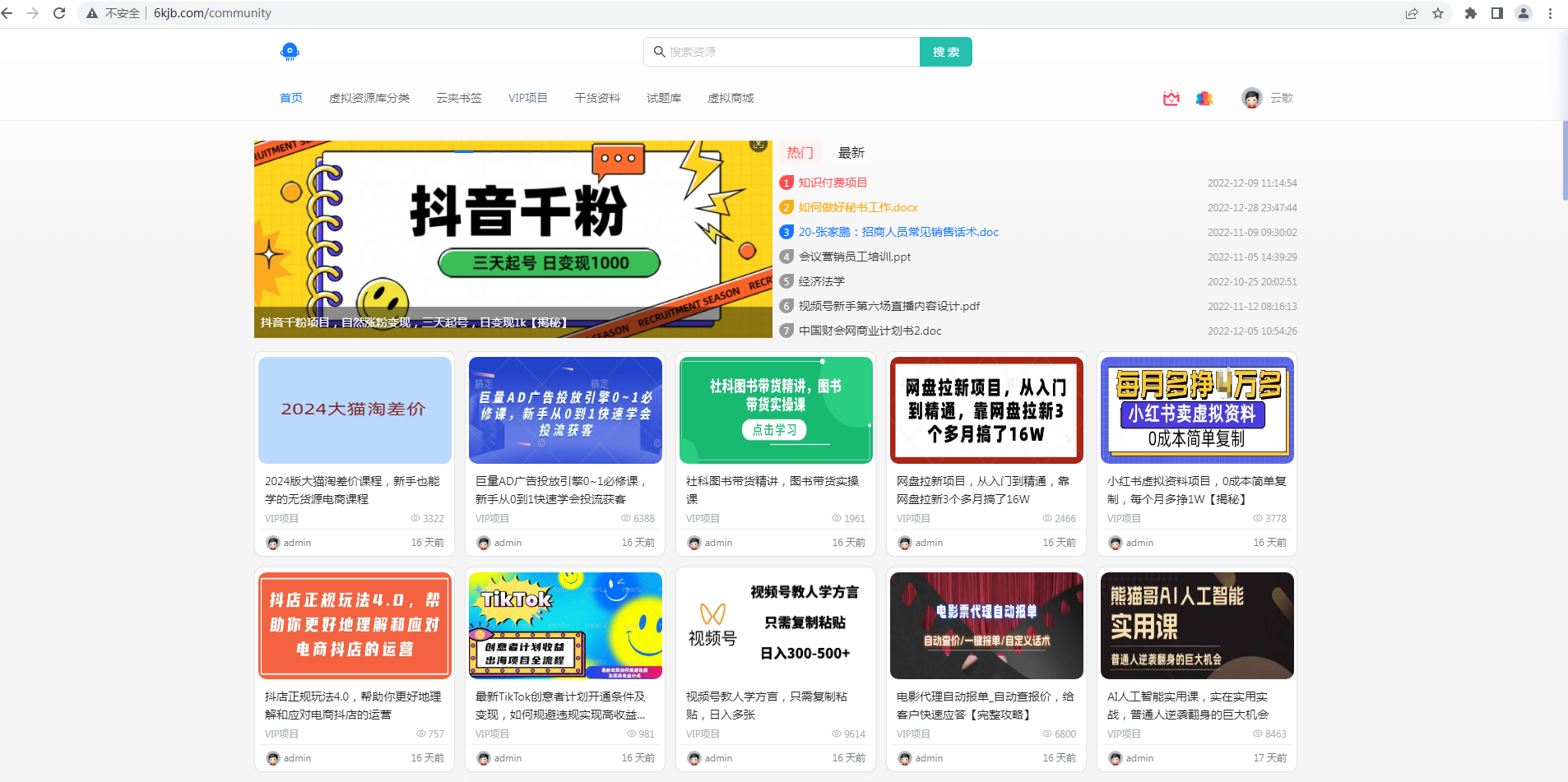The height and width of the screenshot is (782, 1568).
Task: Open 会议营销员工培训.ppt link
Action: pyautogui.click(x=855, y=257)
